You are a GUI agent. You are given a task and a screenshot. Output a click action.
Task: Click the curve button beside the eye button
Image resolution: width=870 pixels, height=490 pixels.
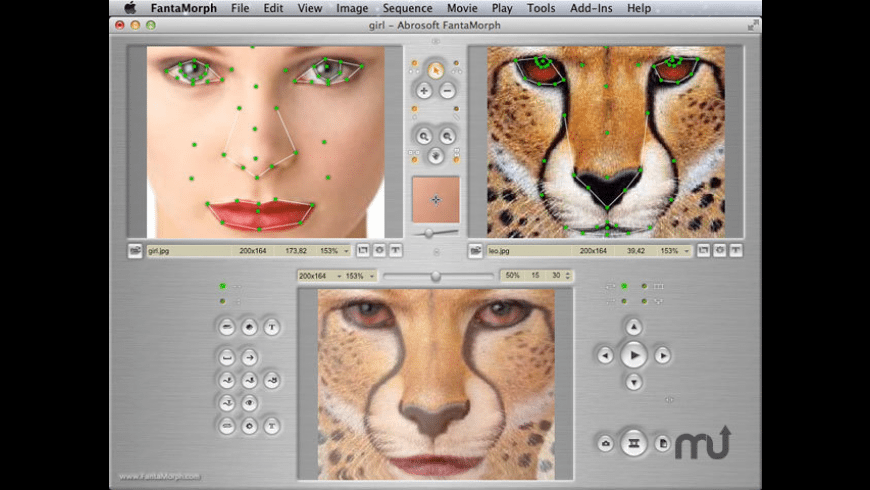coord(226,403)
